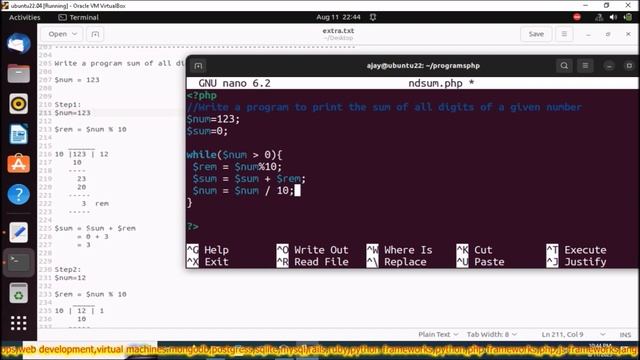The image size is (640, 360).
Task: Click the $num = $num / 10; line
Action: click(x=243, y=191)
